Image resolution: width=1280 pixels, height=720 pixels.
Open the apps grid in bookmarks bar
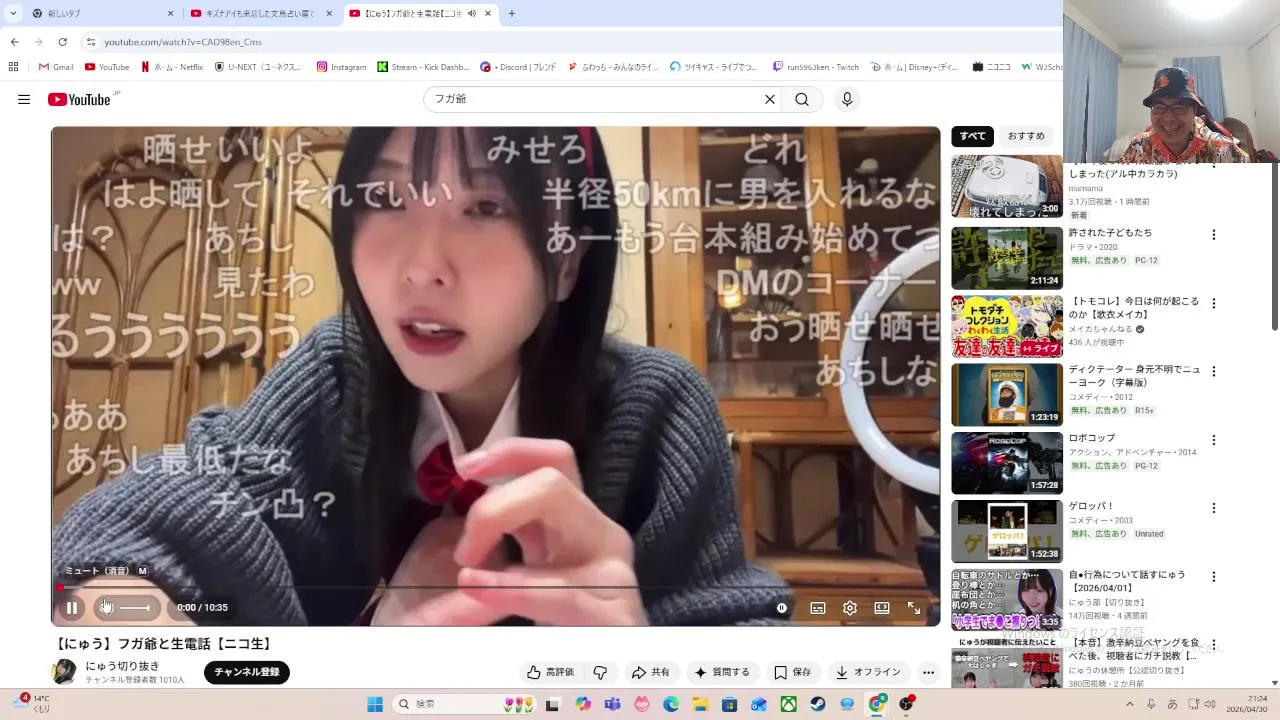13,67
